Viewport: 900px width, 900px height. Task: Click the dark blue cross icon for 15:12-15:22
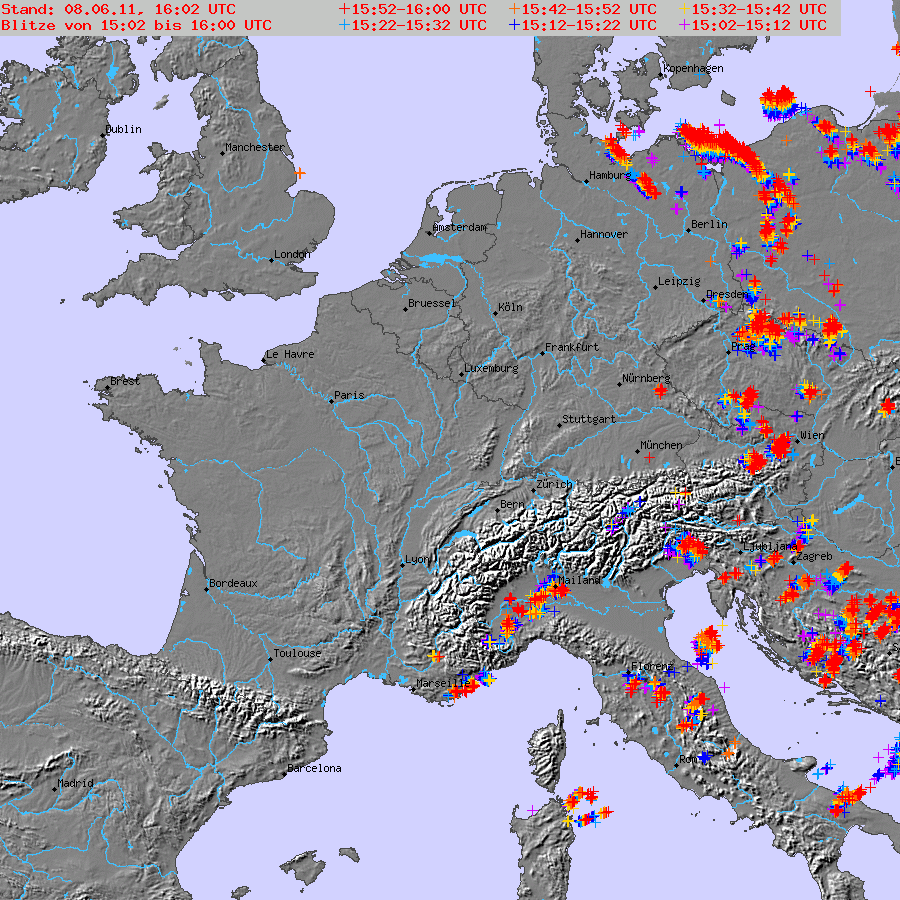pyautogui.click(x=515, y=25)
